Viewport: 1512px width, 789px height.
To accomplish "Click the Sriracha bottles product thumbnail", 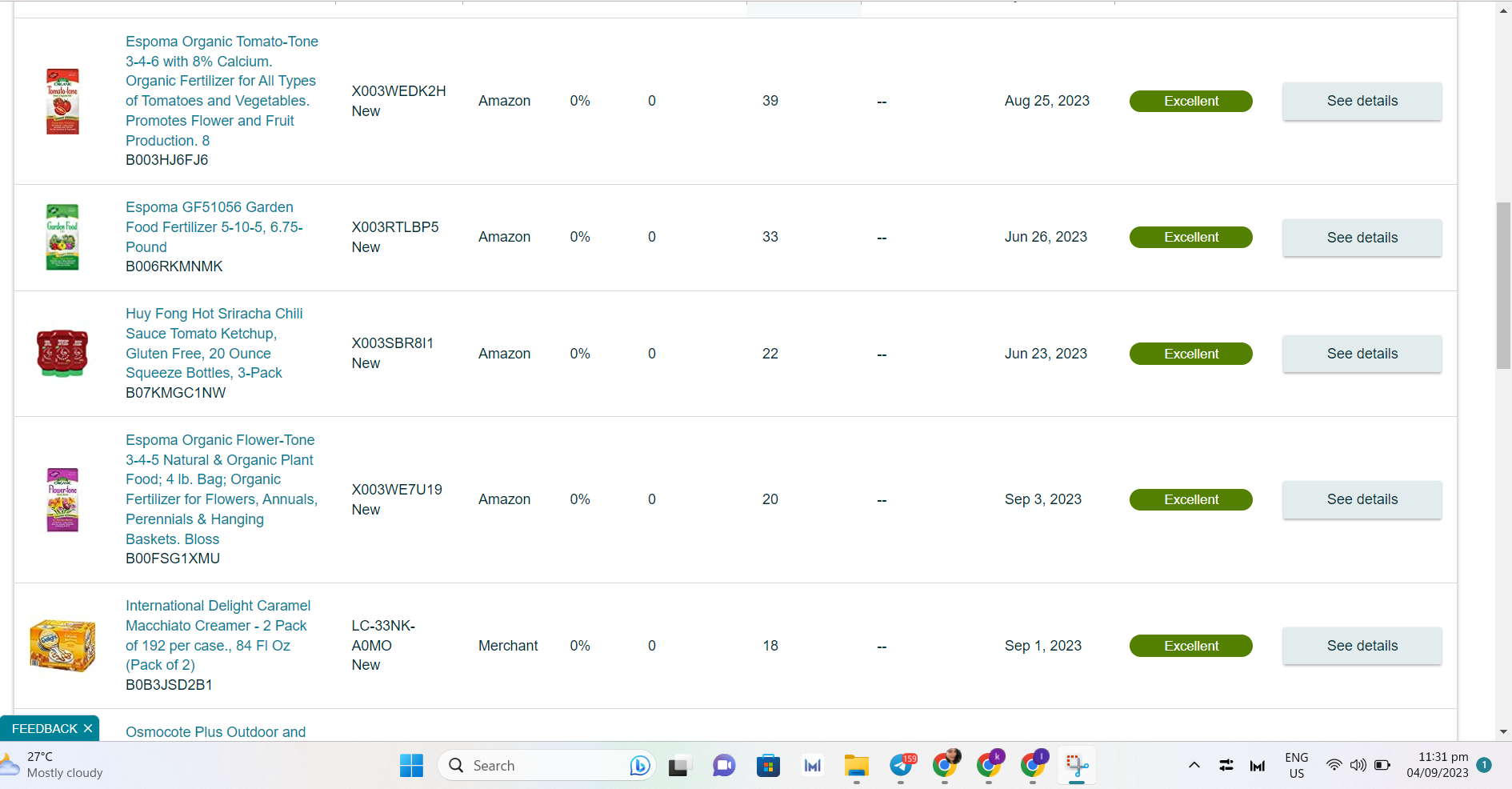I will pyautogui.click(x=62, y=353).
